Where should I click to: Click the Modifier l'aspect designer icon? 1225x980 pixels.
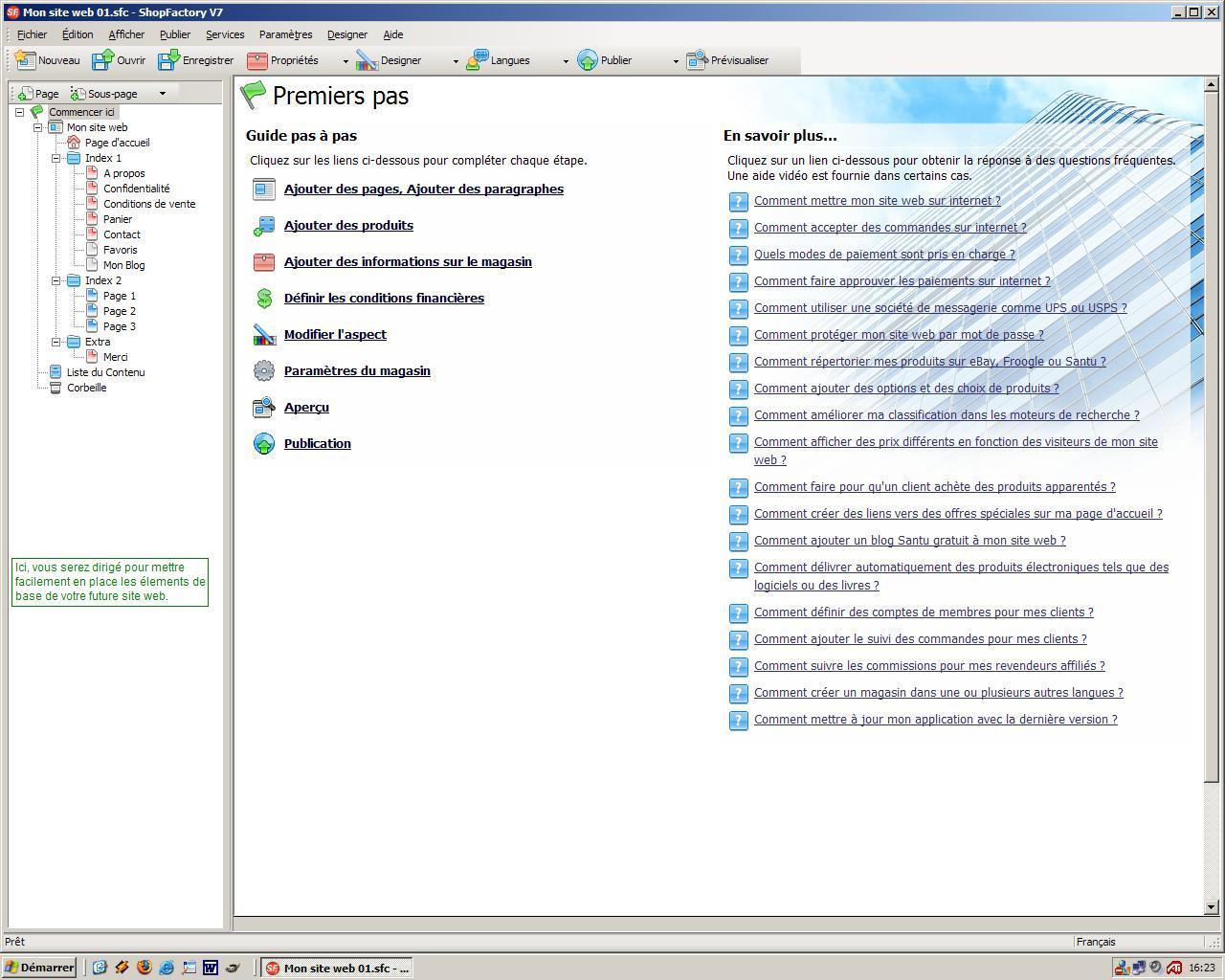264,335
